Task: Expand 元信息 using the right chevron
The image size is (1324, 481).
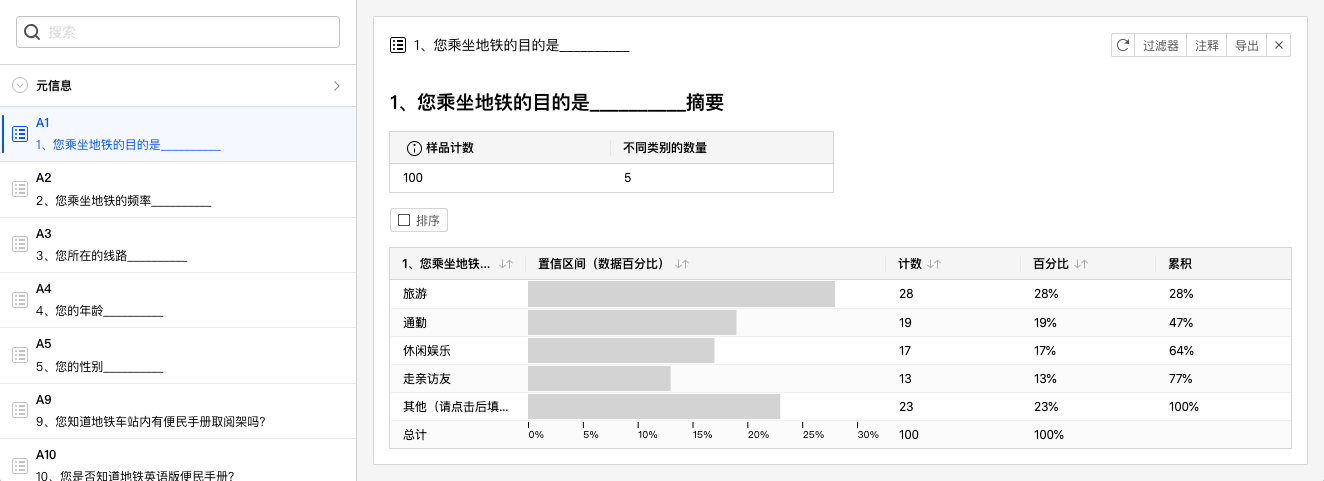Action: tap(337, 86)
